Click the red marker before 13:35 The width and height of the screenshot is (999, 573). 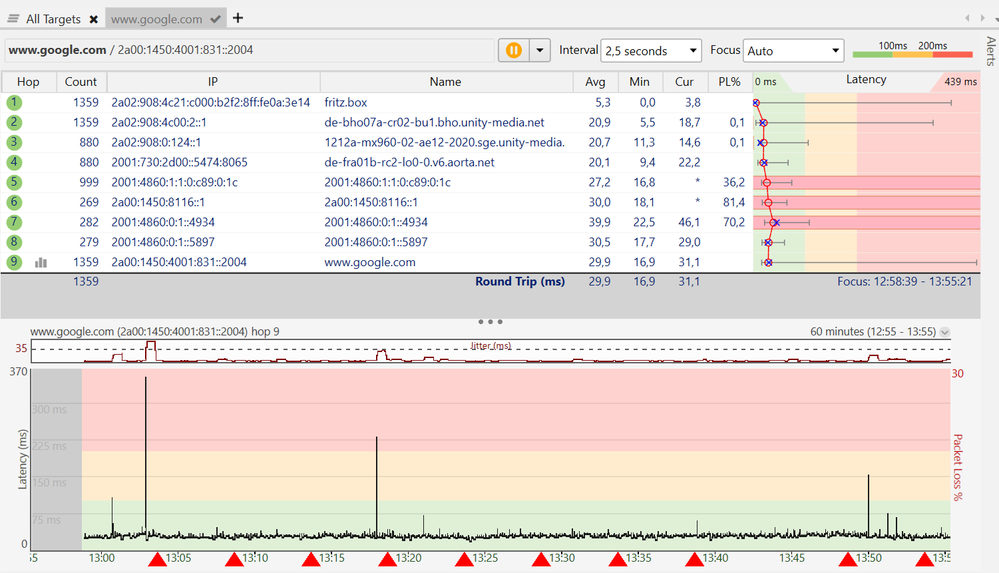pyautogui.click(x=617, y=559)
